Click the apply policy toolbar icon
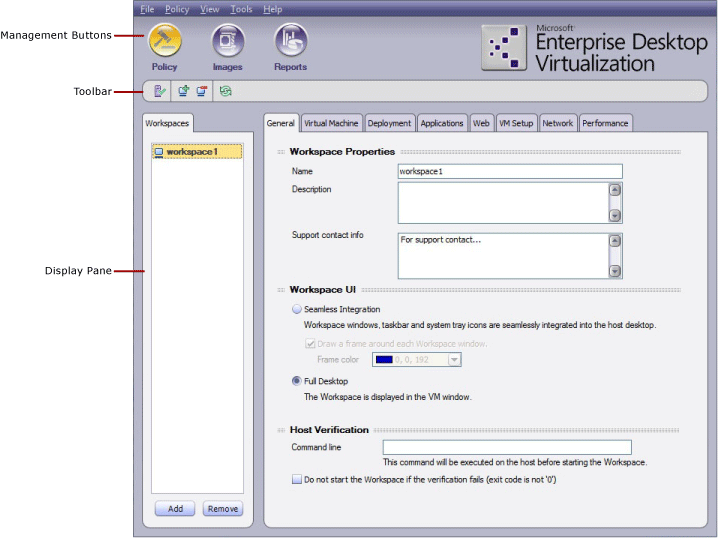Image resolution: width=718 pixels, height=538 pixels. click(160, 91)
